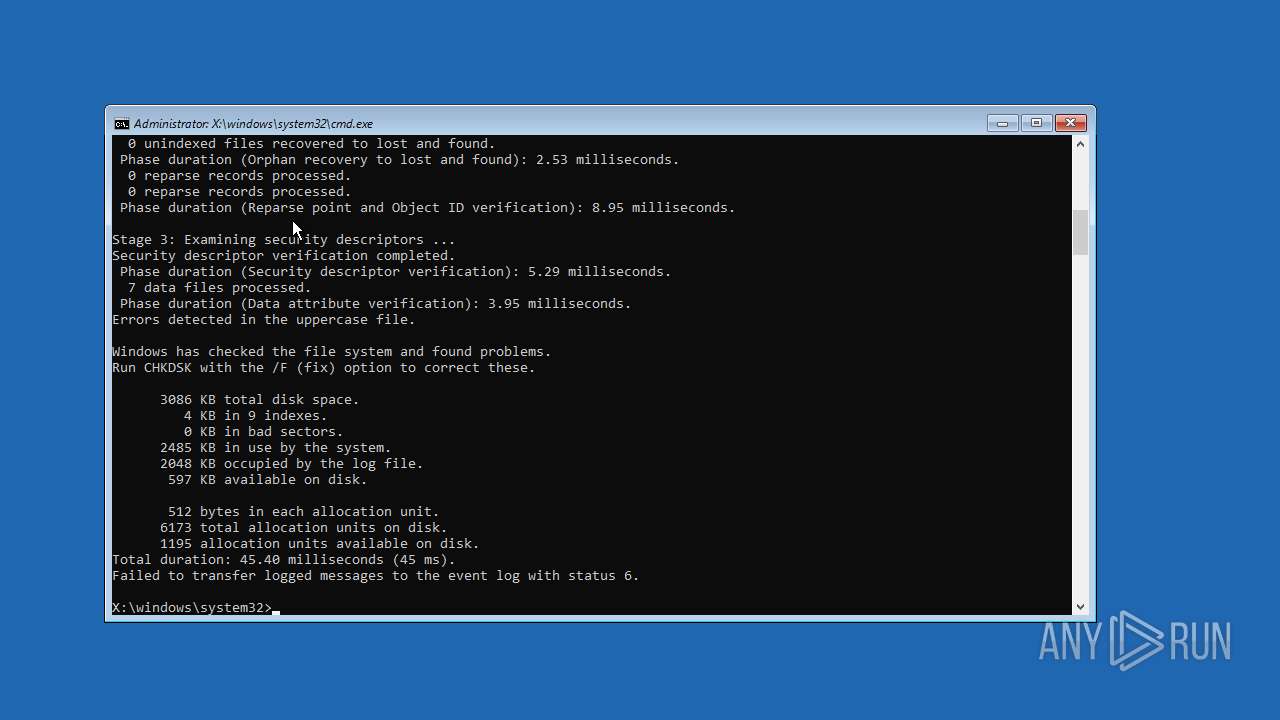Click the scrollbar down arrow
Screen dimensions: 1280x720
pos(1080,607)
